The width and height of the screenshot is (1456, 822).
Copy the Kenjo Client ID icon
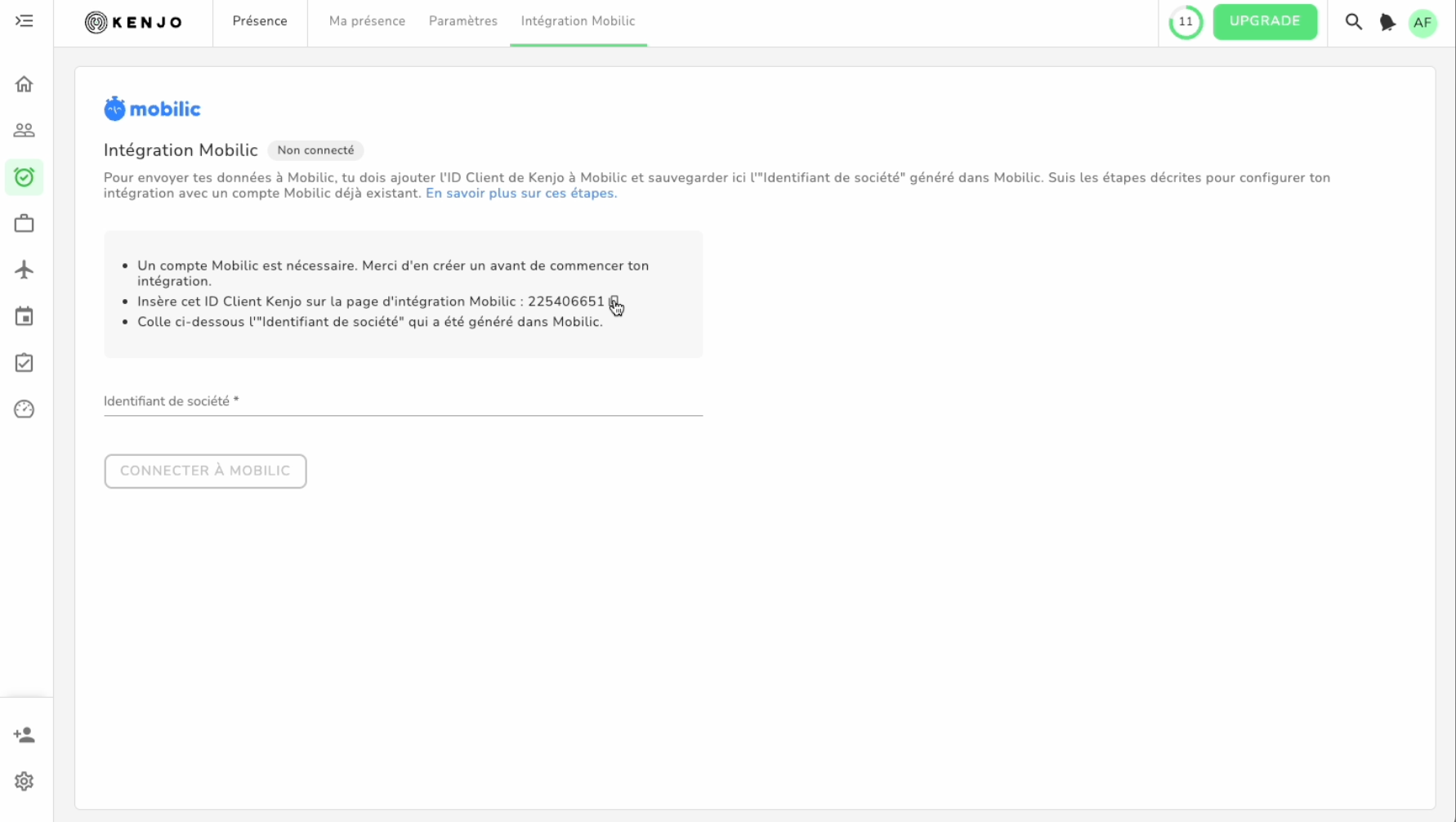pos(614,302)
